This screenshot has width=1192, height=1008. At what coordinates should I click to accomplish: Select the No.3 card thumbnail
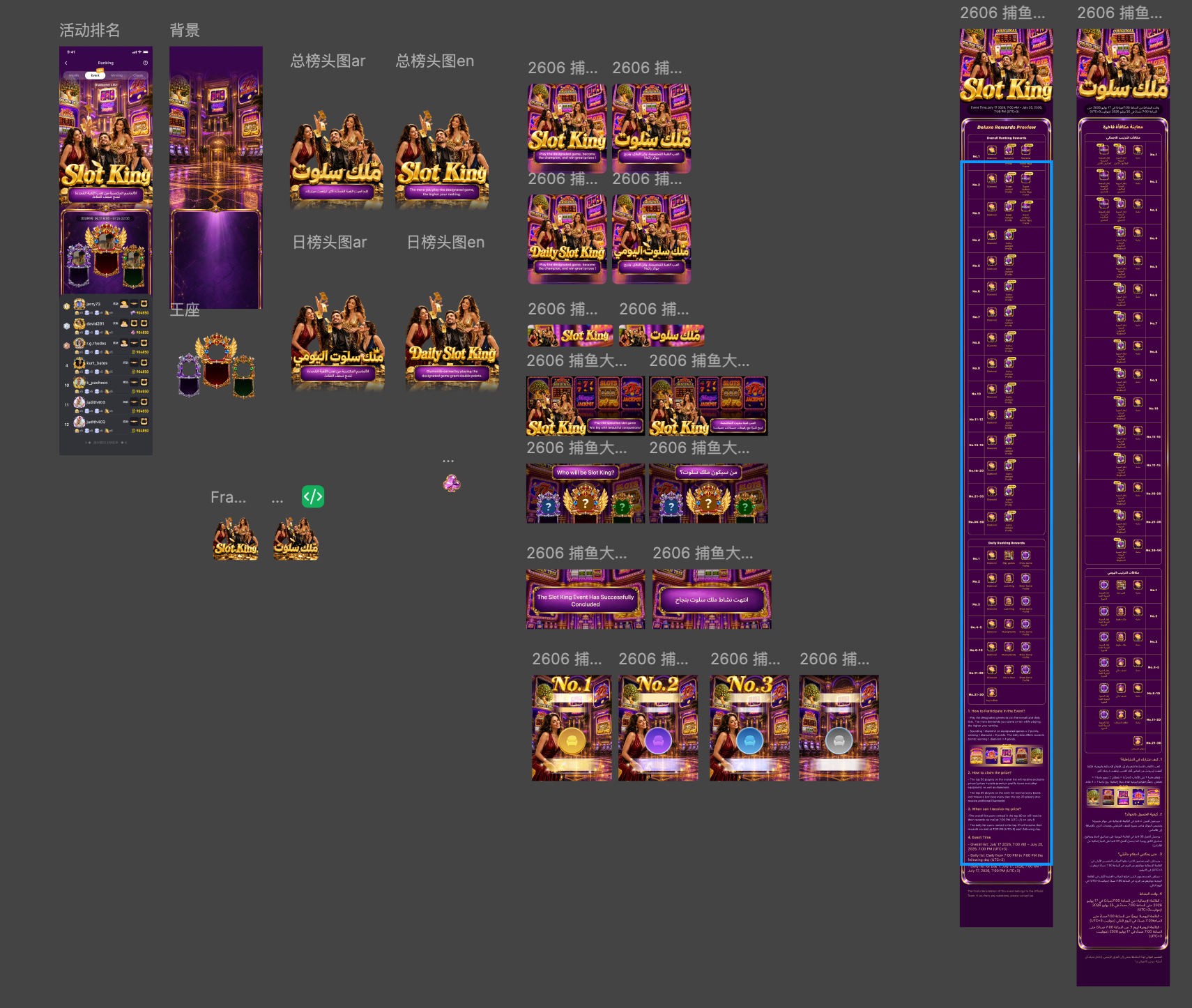tap(750, 728)
